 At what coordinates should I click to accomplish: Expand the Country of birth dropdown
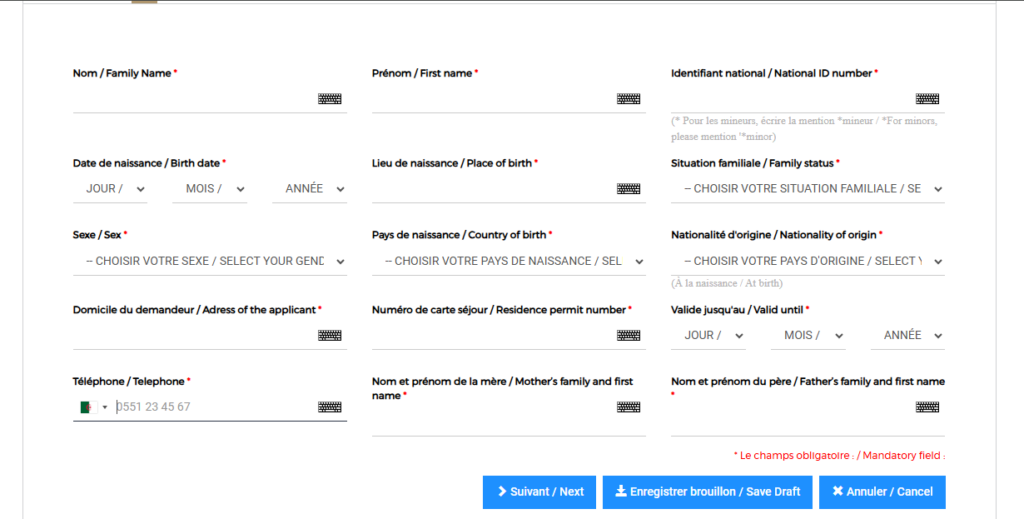tap(509, 261)
